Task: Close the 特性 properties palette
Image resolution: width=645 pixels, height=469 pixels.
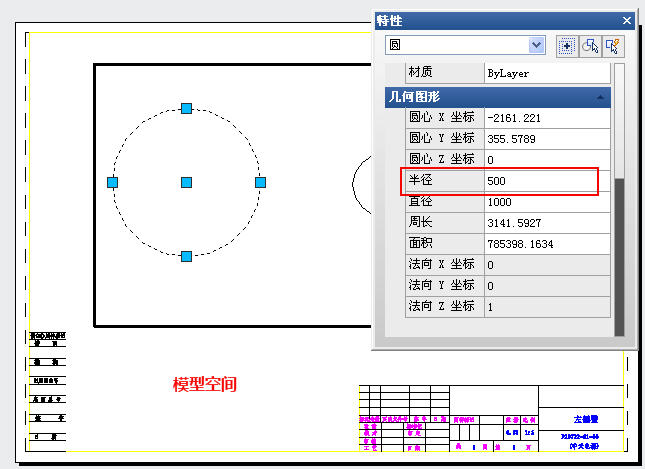Action: click(626, 20)
